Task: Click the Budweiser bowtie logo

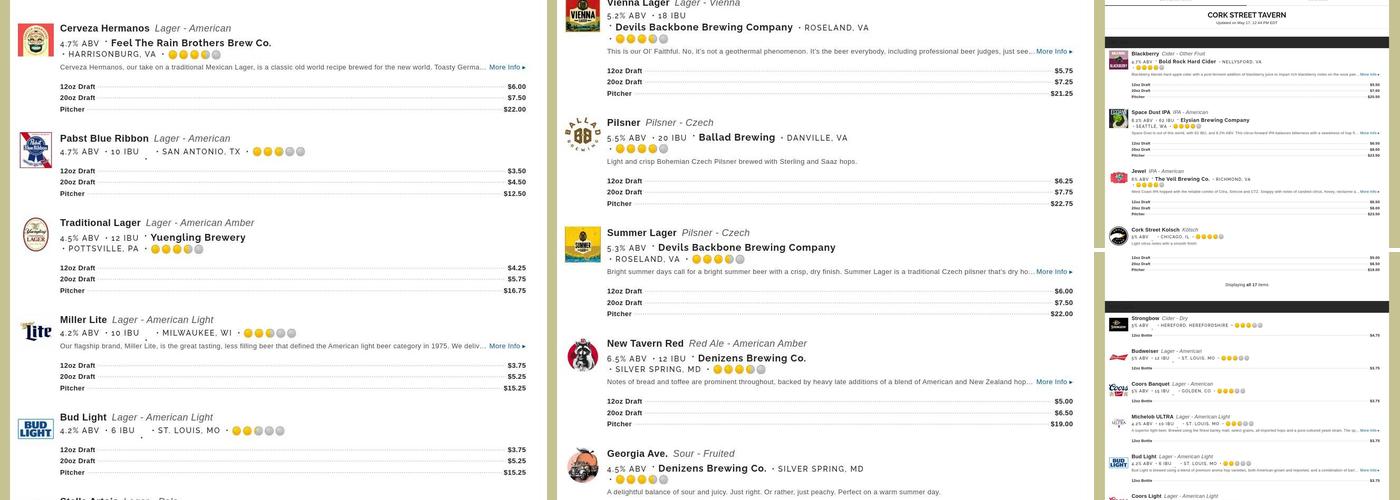Action: click(x=1118, y=357)
